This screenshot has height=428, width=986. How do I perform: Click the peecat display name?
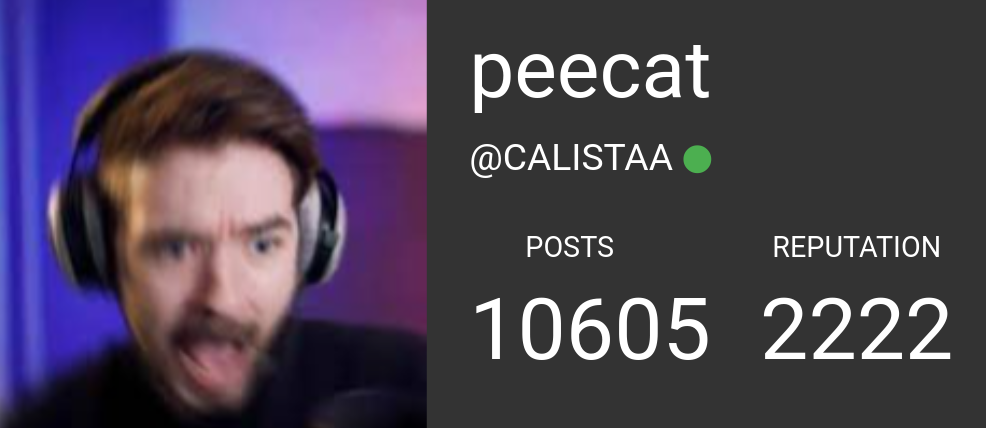tap(590, 72)
